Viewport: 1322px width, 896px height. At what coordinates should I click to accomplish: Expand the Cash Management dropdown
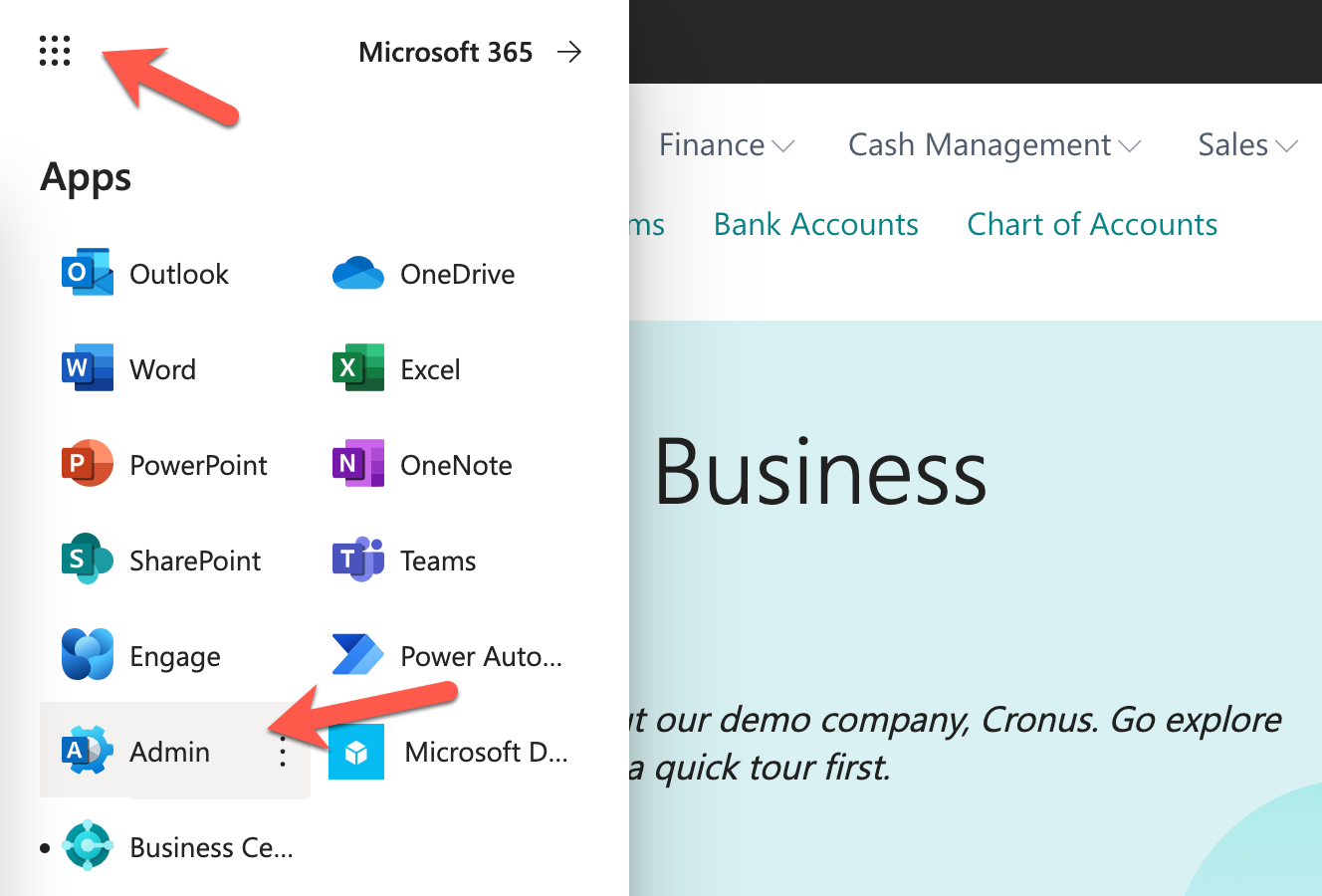click(994, 145)
